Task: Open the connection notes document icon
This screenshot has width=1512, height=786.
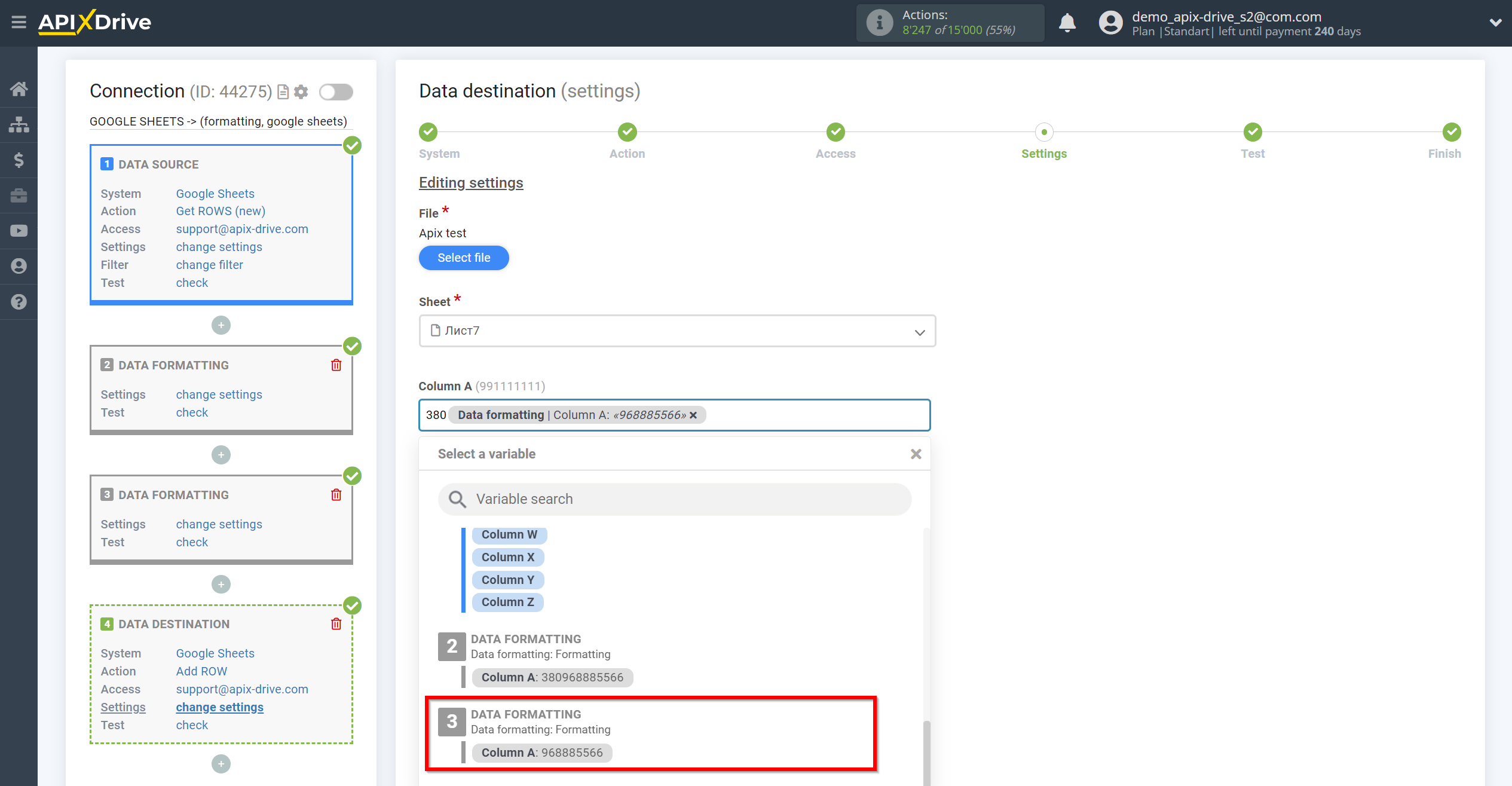Action: click(283, 92)
